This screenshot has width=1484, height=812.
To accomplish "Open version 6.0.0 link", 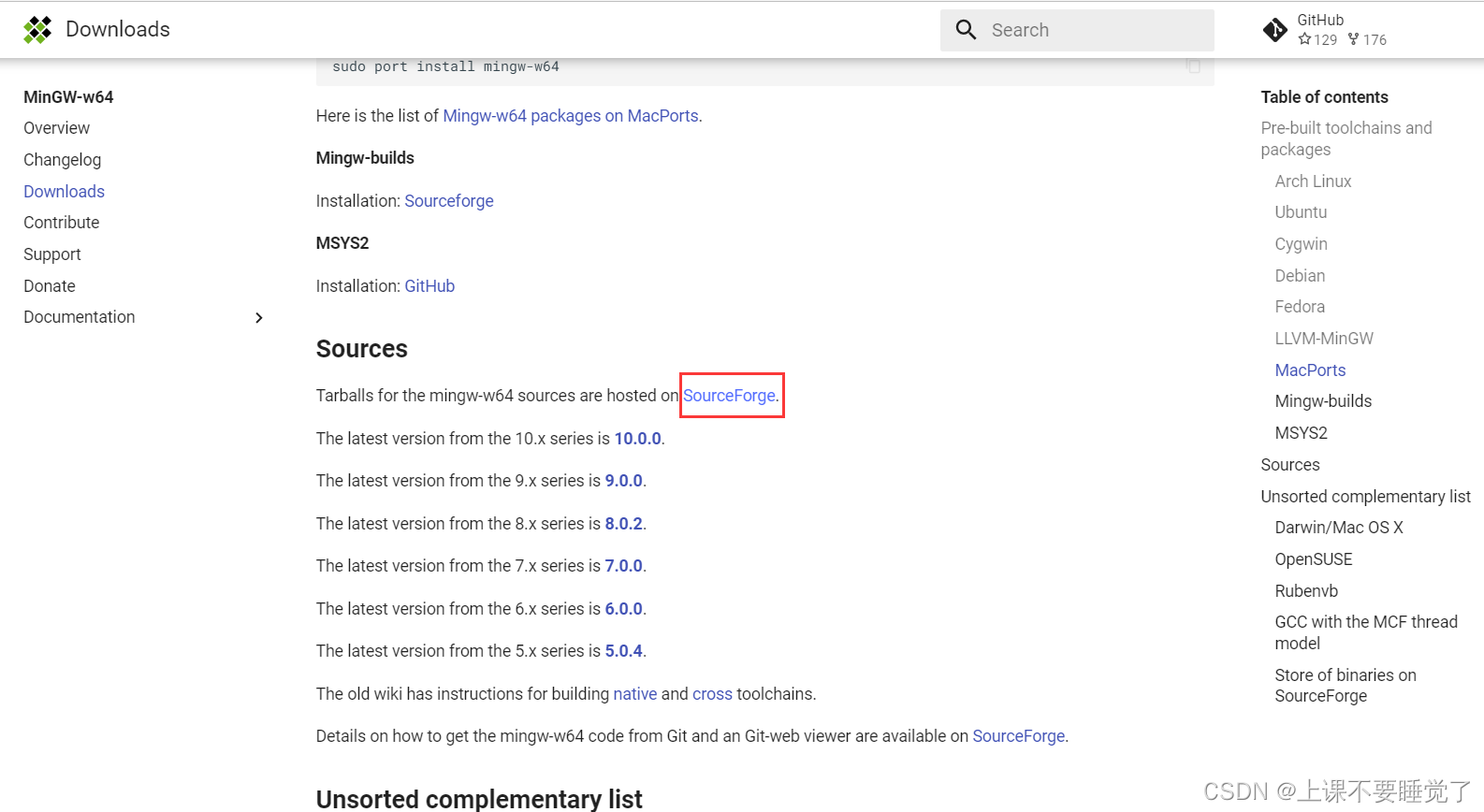I will [x=623, y=609].
